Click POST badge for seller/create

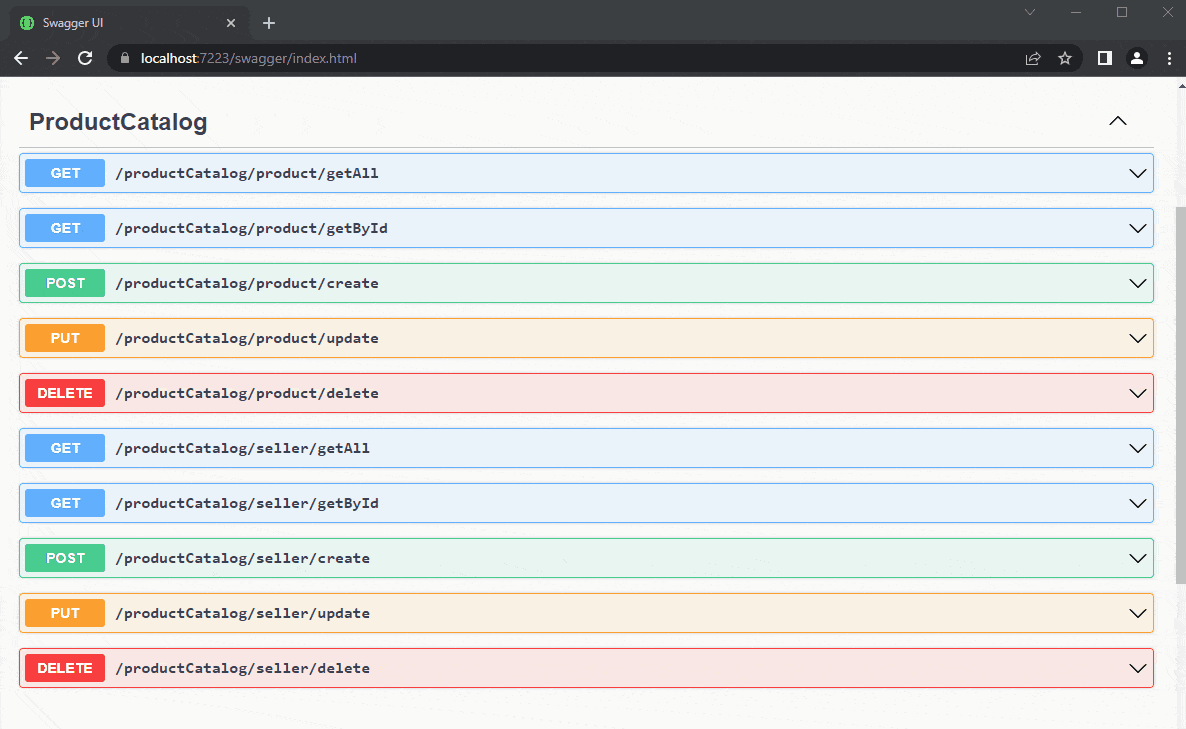click(x=65, y=558)
